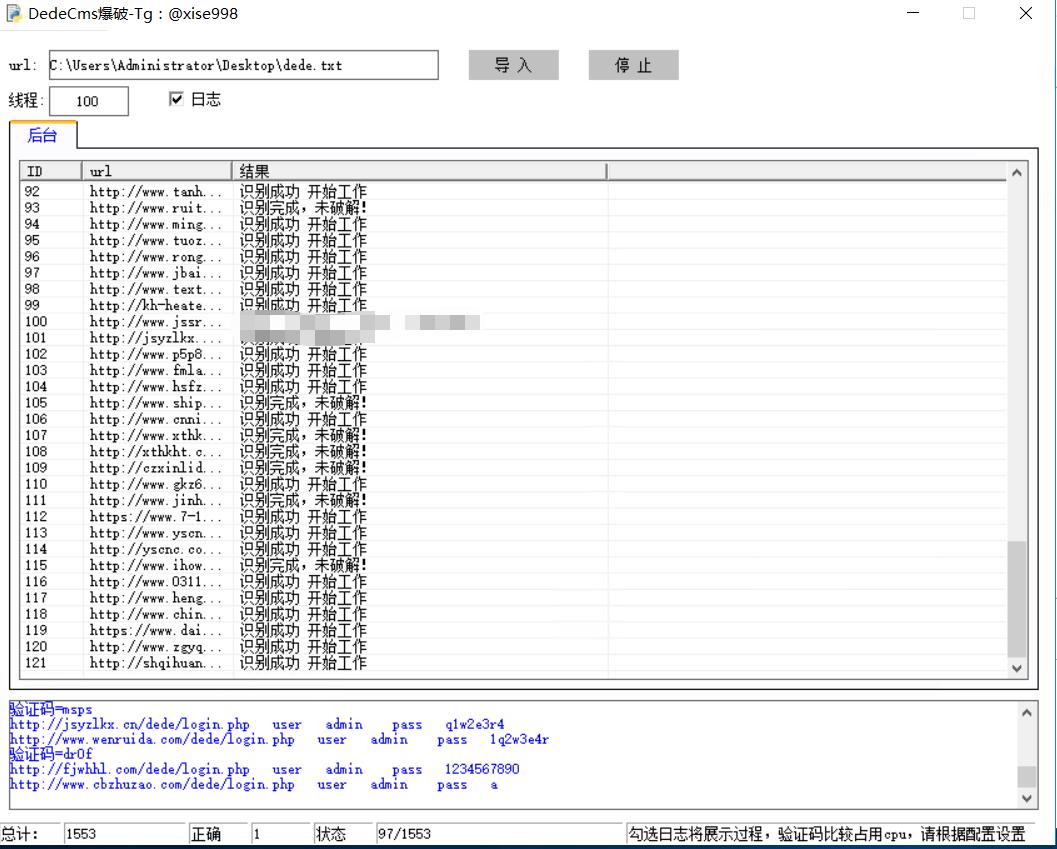
Task: Sort by the 结果 column header
Action: point(419,171)
